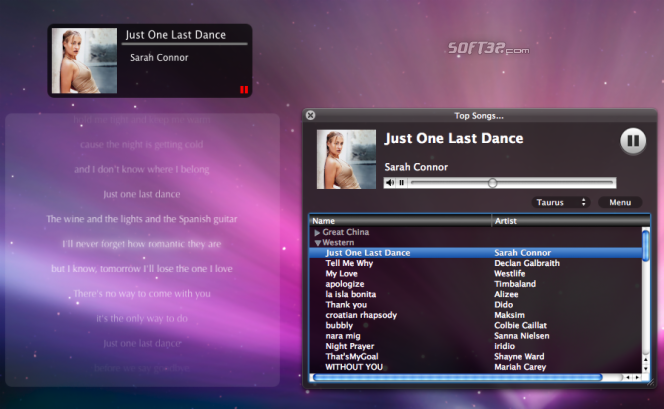Pause playback with the large round button
Image resolution: width=664 pixels, height=409 pixels.
(x=632, y=141)
